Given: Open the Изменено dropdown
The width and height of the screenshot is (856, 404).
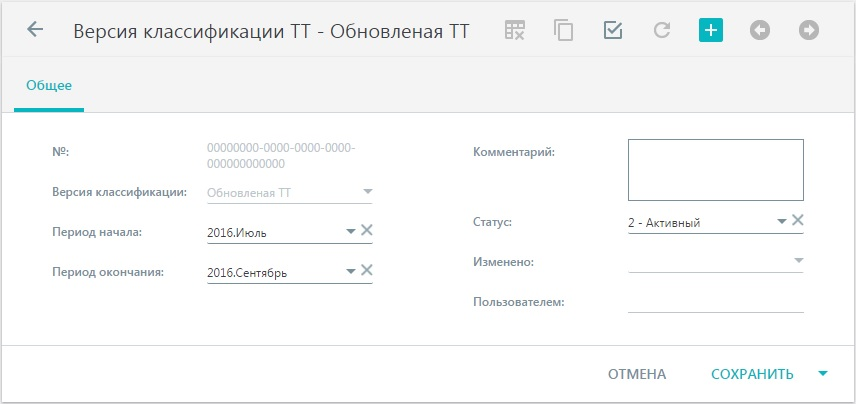Looking at the screenshot, I should [798, 260].
